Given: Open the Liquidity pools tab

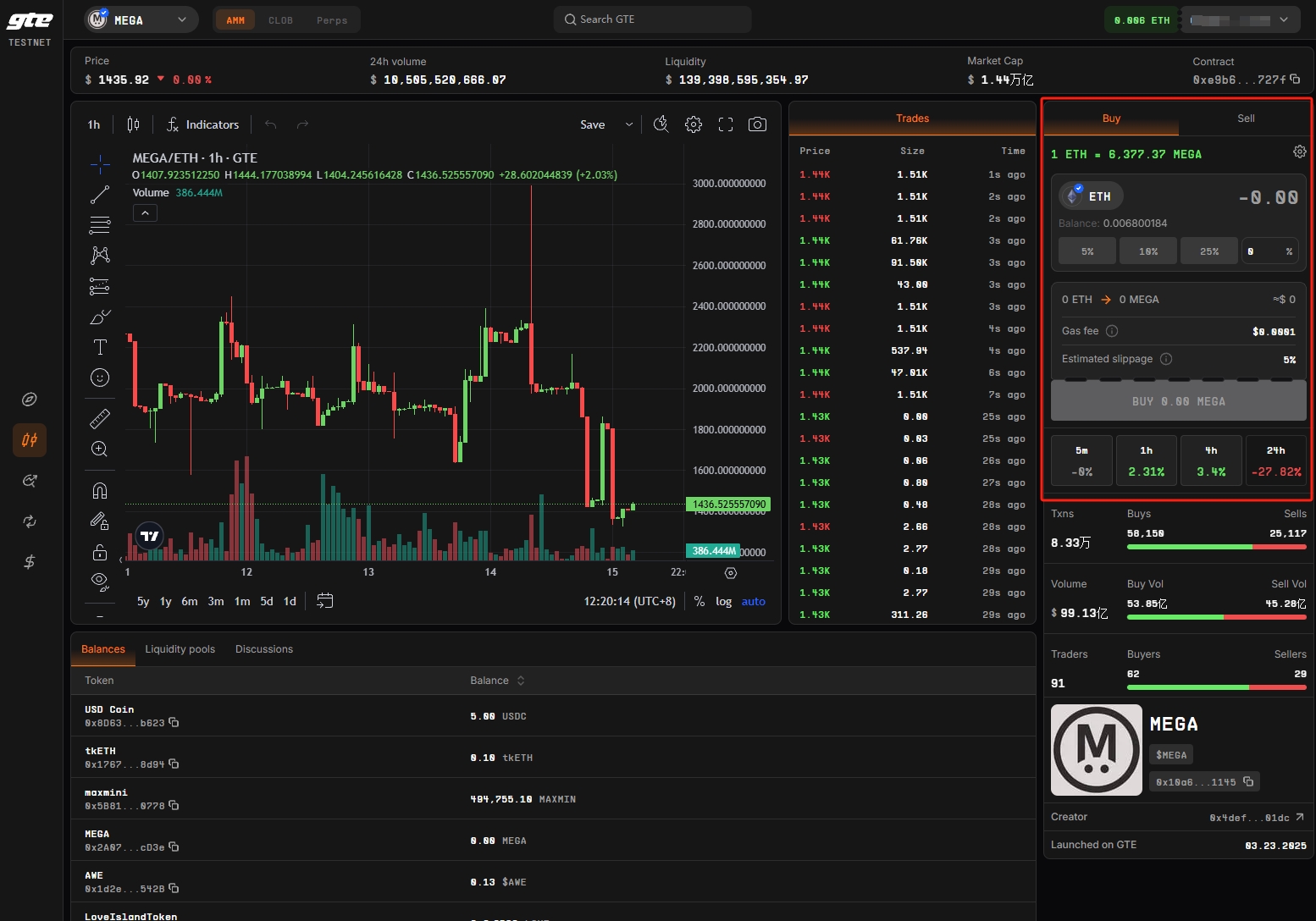Looking at the screenshot, I should coord(180,649).
